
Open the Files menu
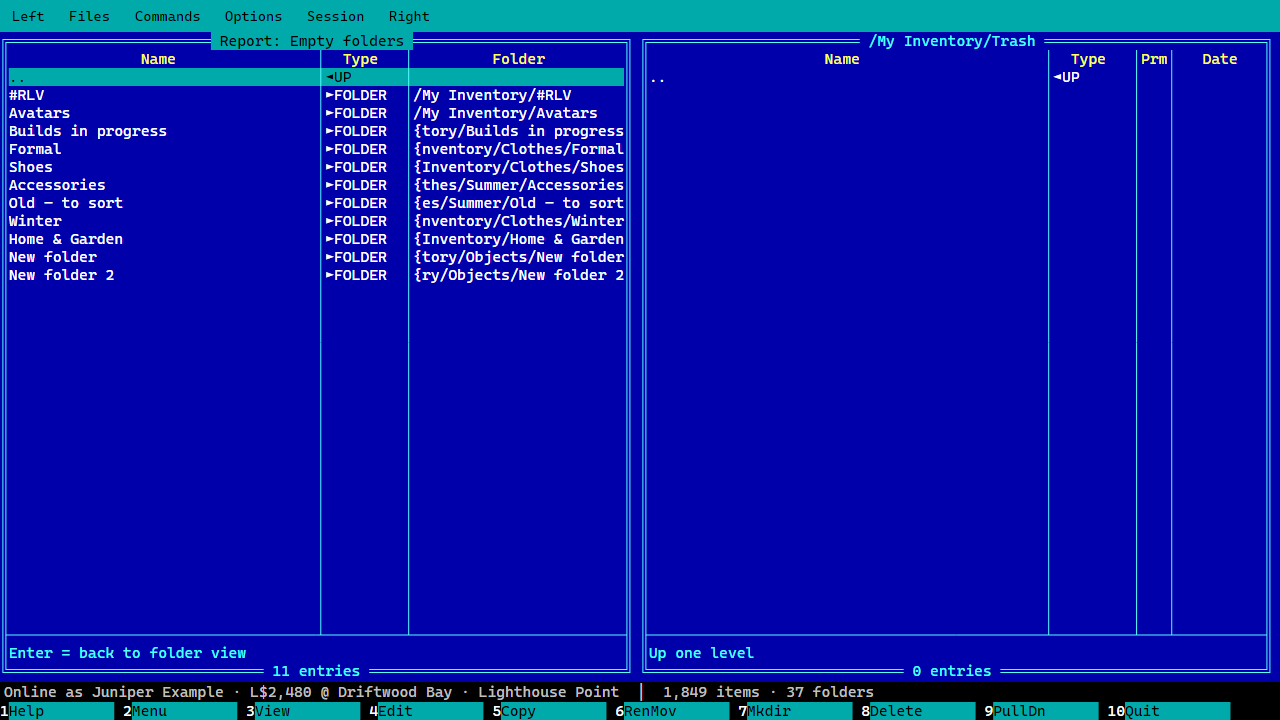tap(89, 16)
